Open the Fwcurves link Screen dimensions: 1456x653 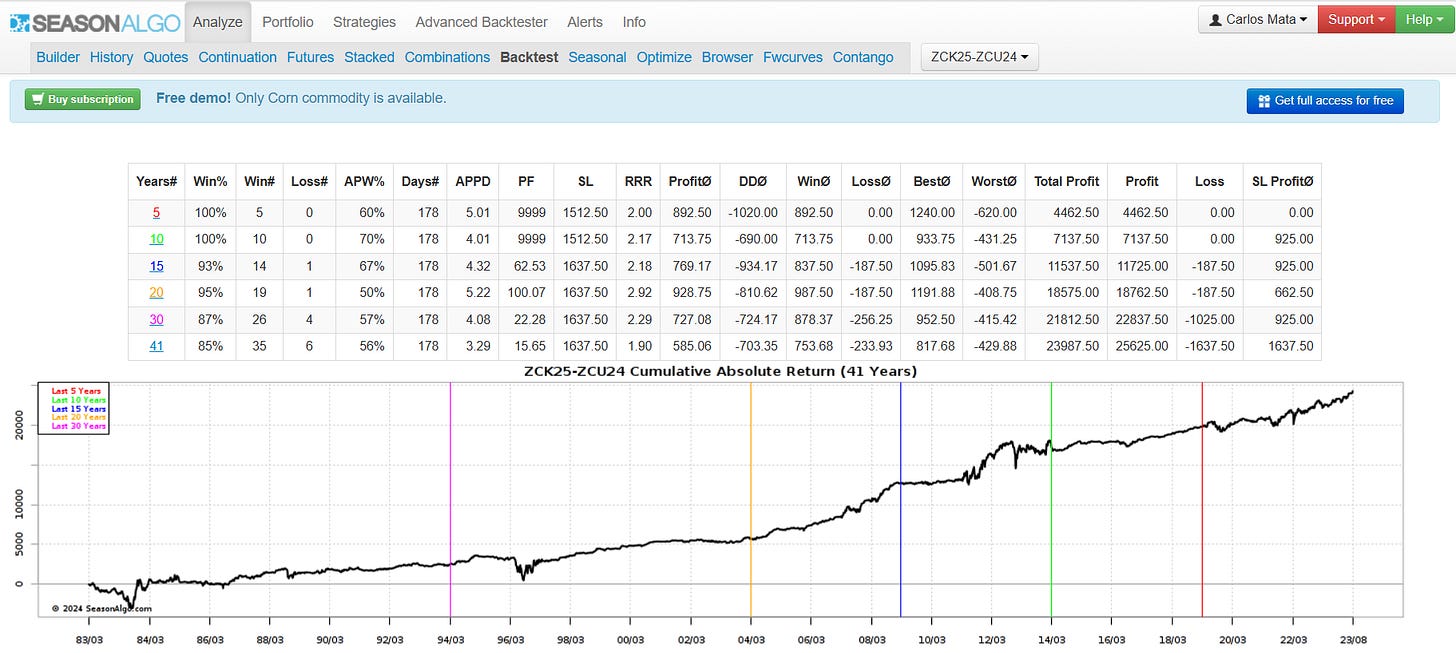pos(792,57)
